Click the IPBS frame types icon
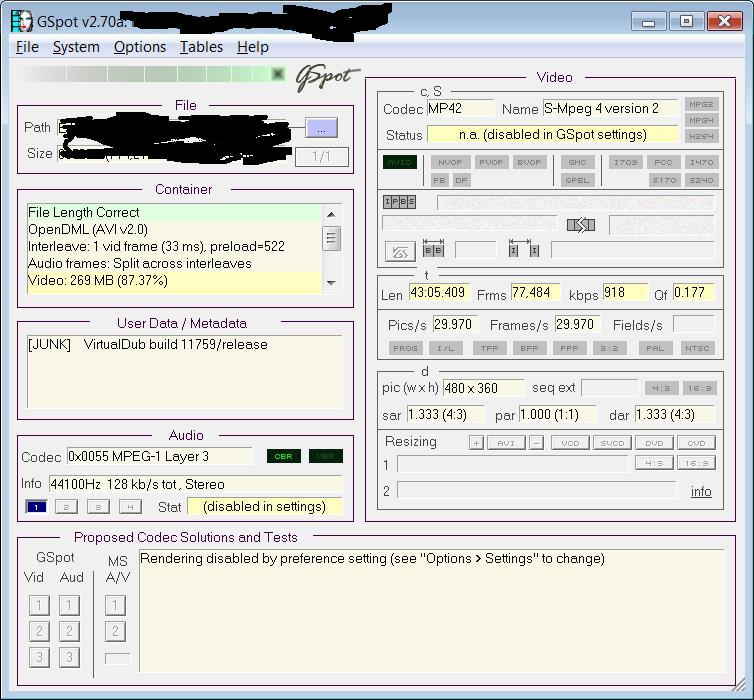 399,201
